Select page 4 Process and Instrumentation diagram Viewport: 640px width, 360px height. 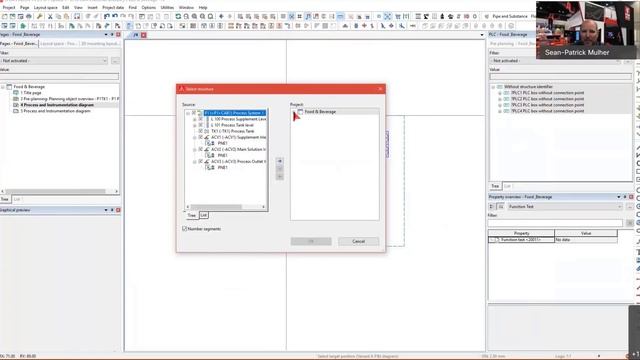click(57, 105)
